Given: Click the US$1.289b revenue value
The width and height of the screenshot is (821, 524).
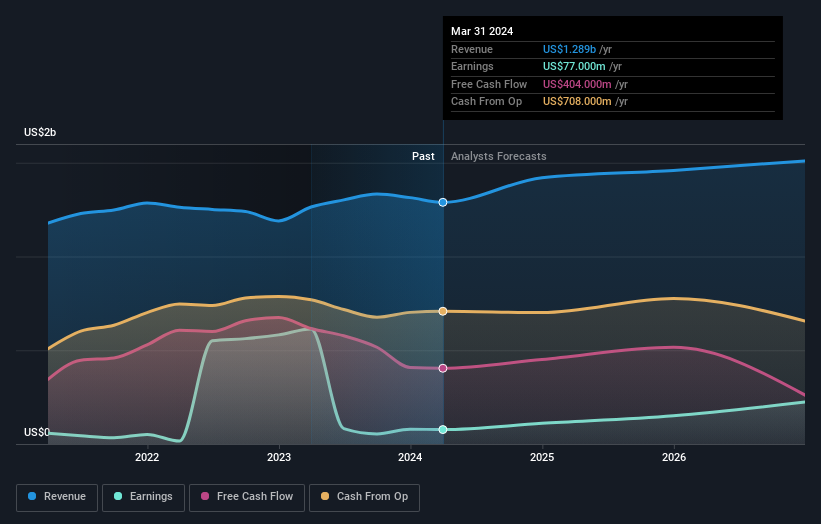Looking at the screenshot, I should coord(569,49).
